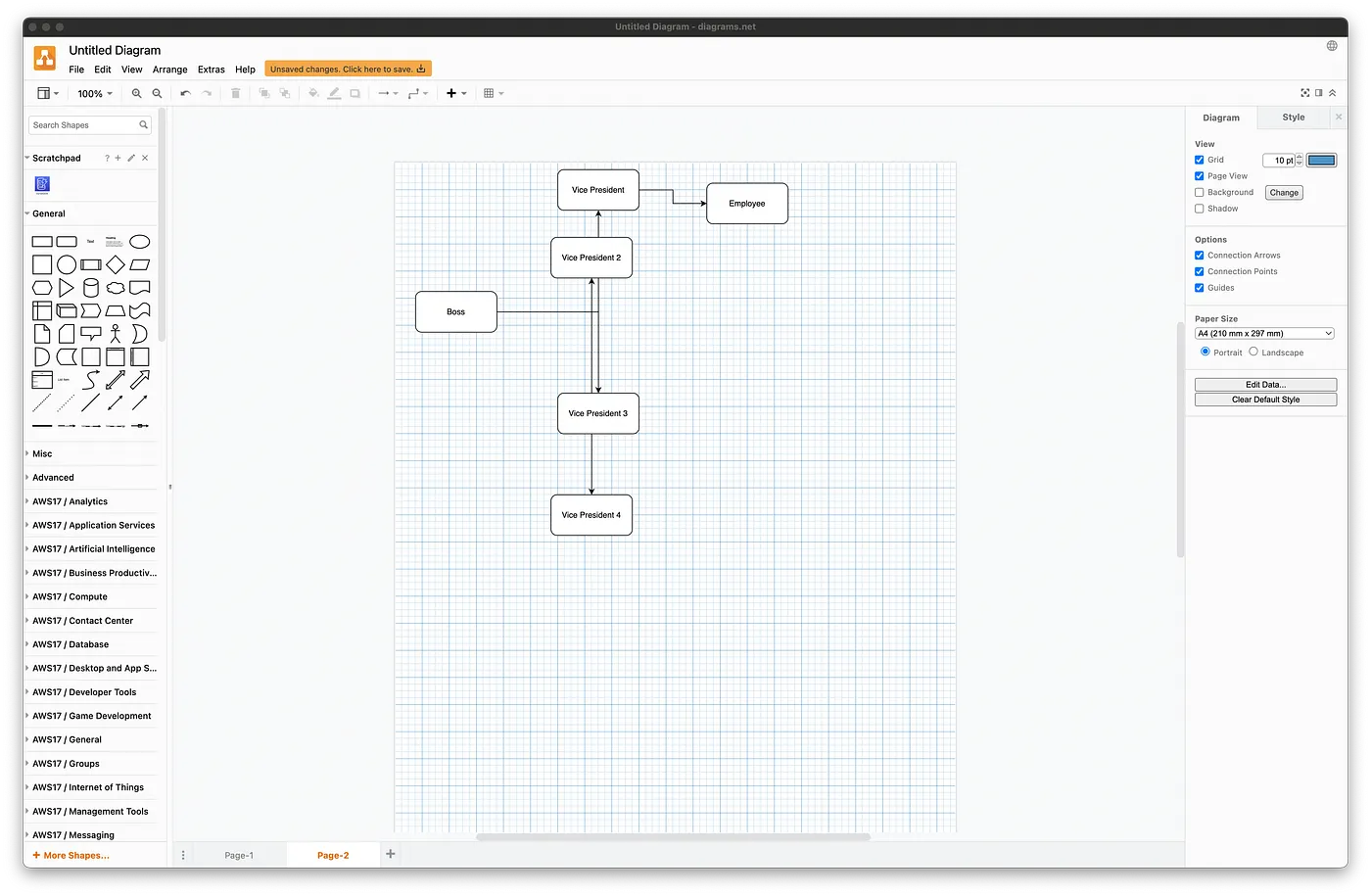The image size is (1371, 896).
Task: Click the Undo icon
Action: [184, 93]
